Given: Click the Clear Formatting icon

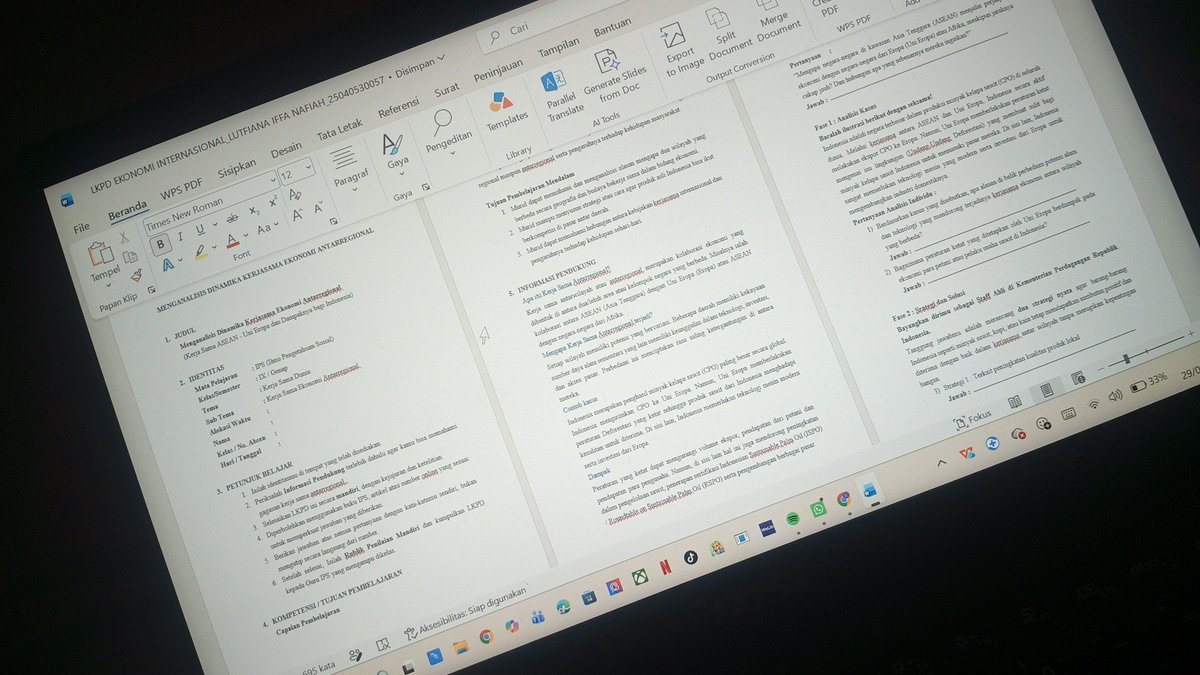Looking at the screenshot, I should point(296,194).
